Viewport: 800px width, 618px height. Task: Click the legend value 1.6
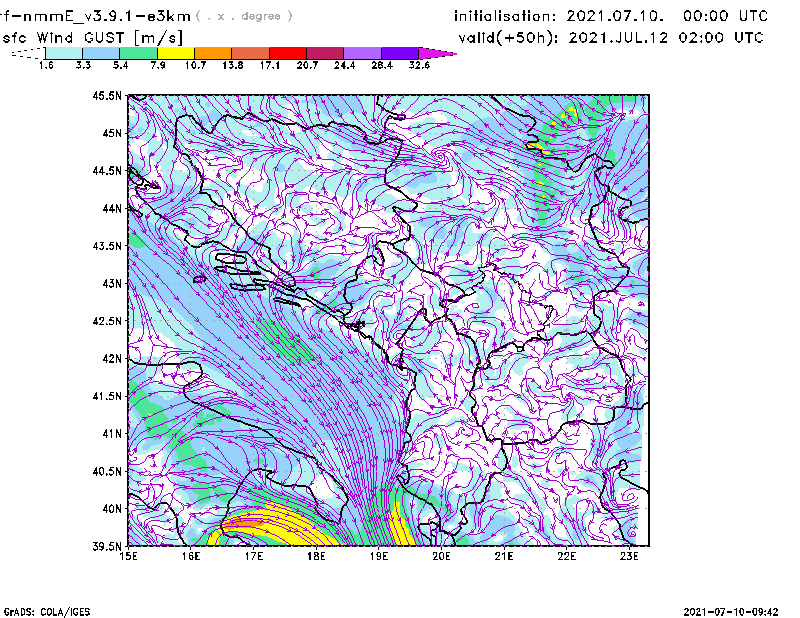click(x=46, y=65)
